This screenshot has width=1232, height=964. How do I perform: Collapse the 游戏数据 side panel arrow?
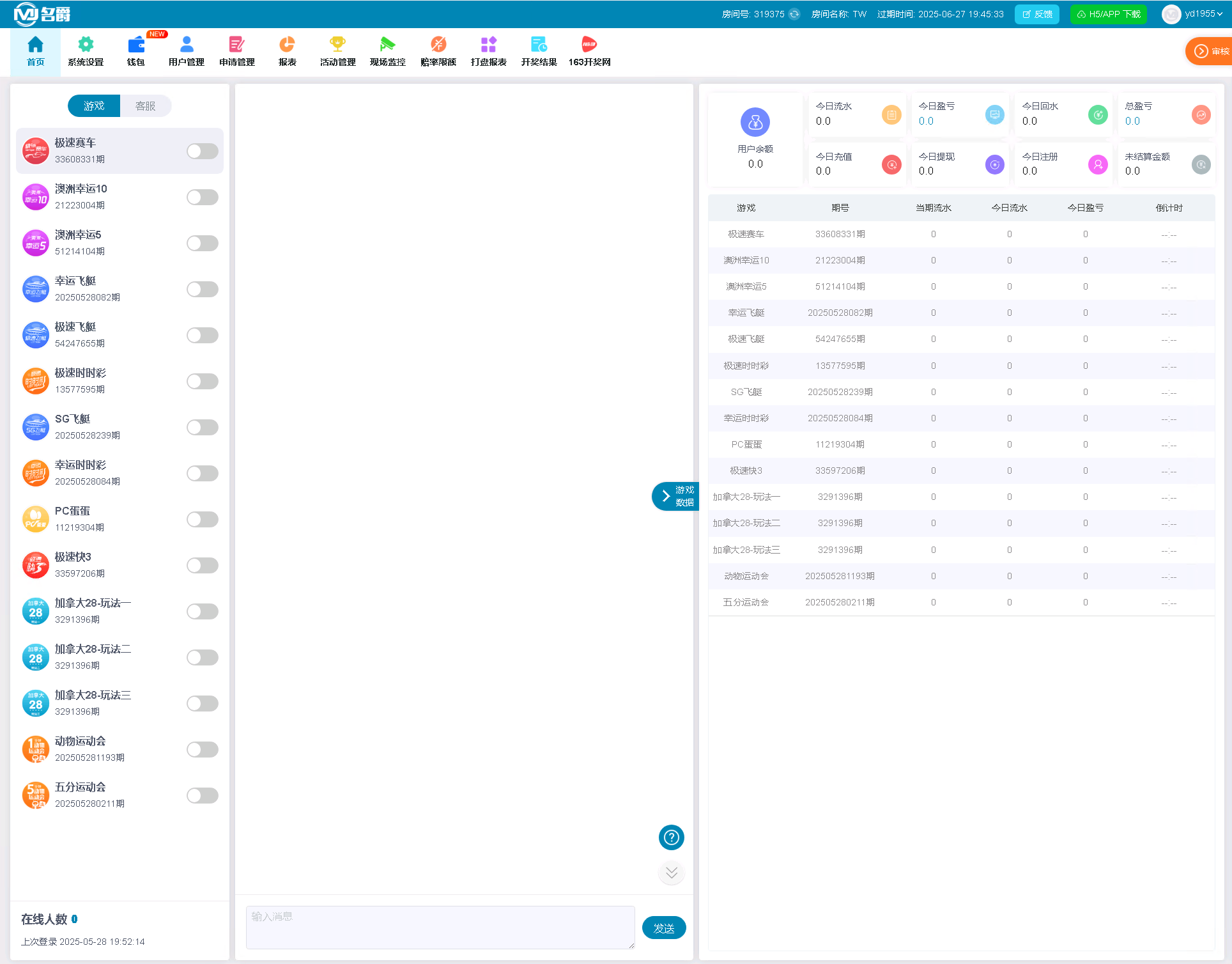pyautogui.click(x=666, y=496)
